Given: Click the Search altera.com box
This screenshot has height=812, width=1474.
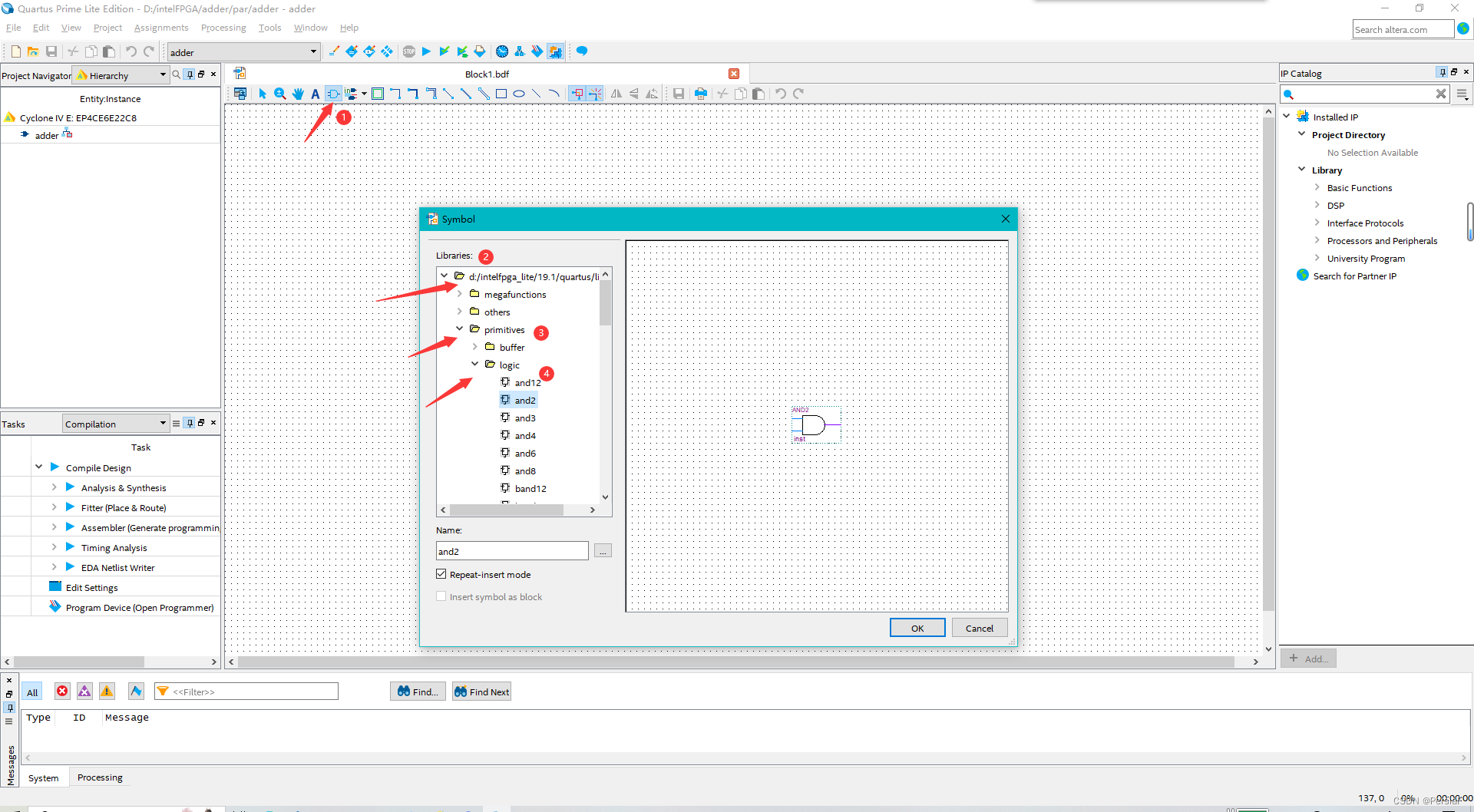Looking at the screenshot, I should (1403, 29).
